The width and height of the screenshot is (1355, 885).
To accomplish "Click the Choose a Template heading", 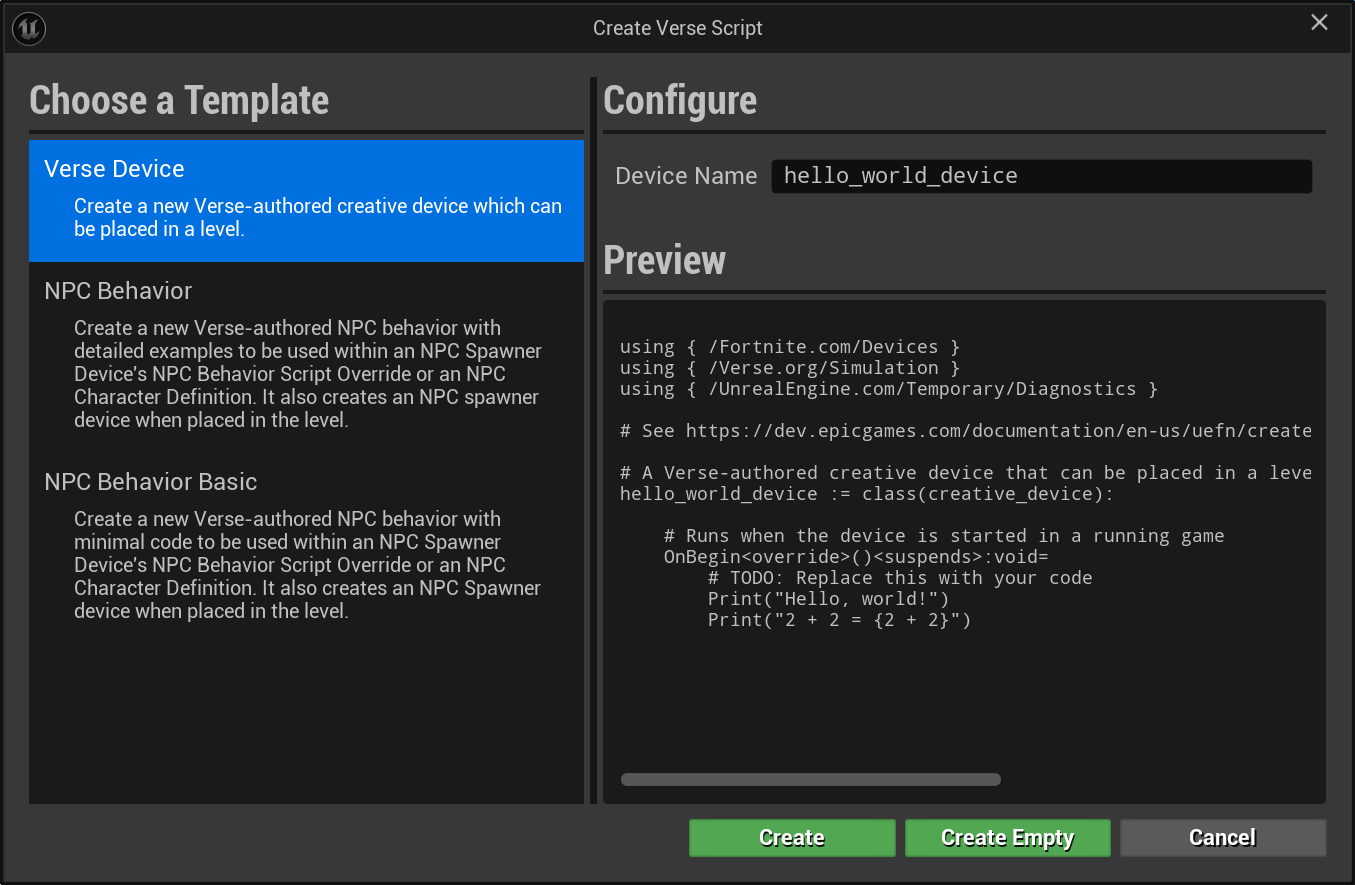I will point(179,101).
